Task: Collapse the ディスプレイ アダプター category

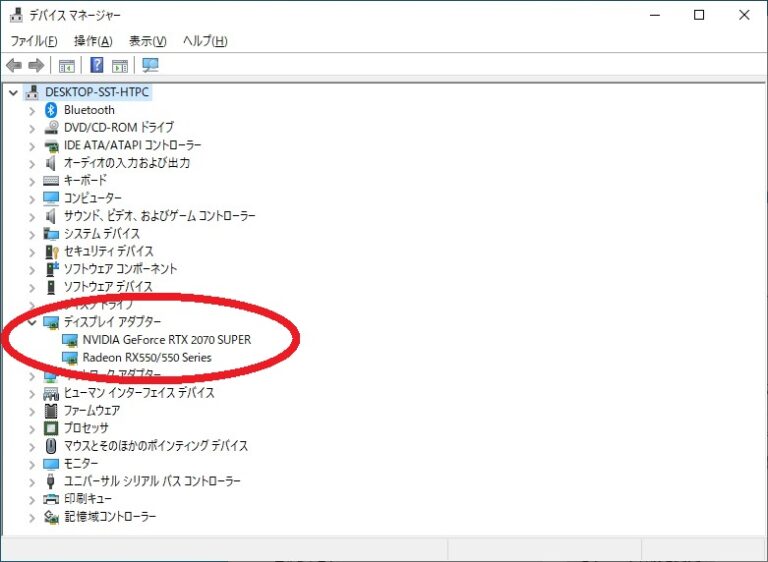Action: [32, 322]
